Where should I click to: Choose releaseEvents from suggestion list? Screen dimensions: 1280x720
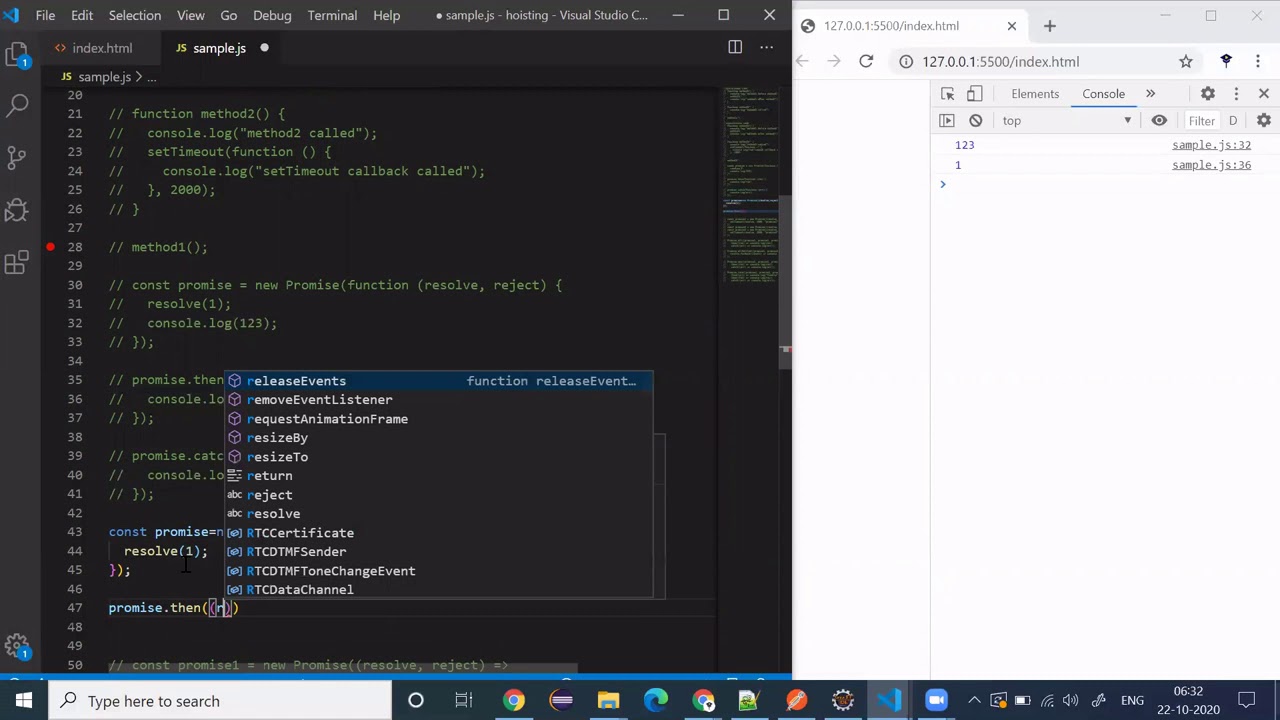point(439,381)
